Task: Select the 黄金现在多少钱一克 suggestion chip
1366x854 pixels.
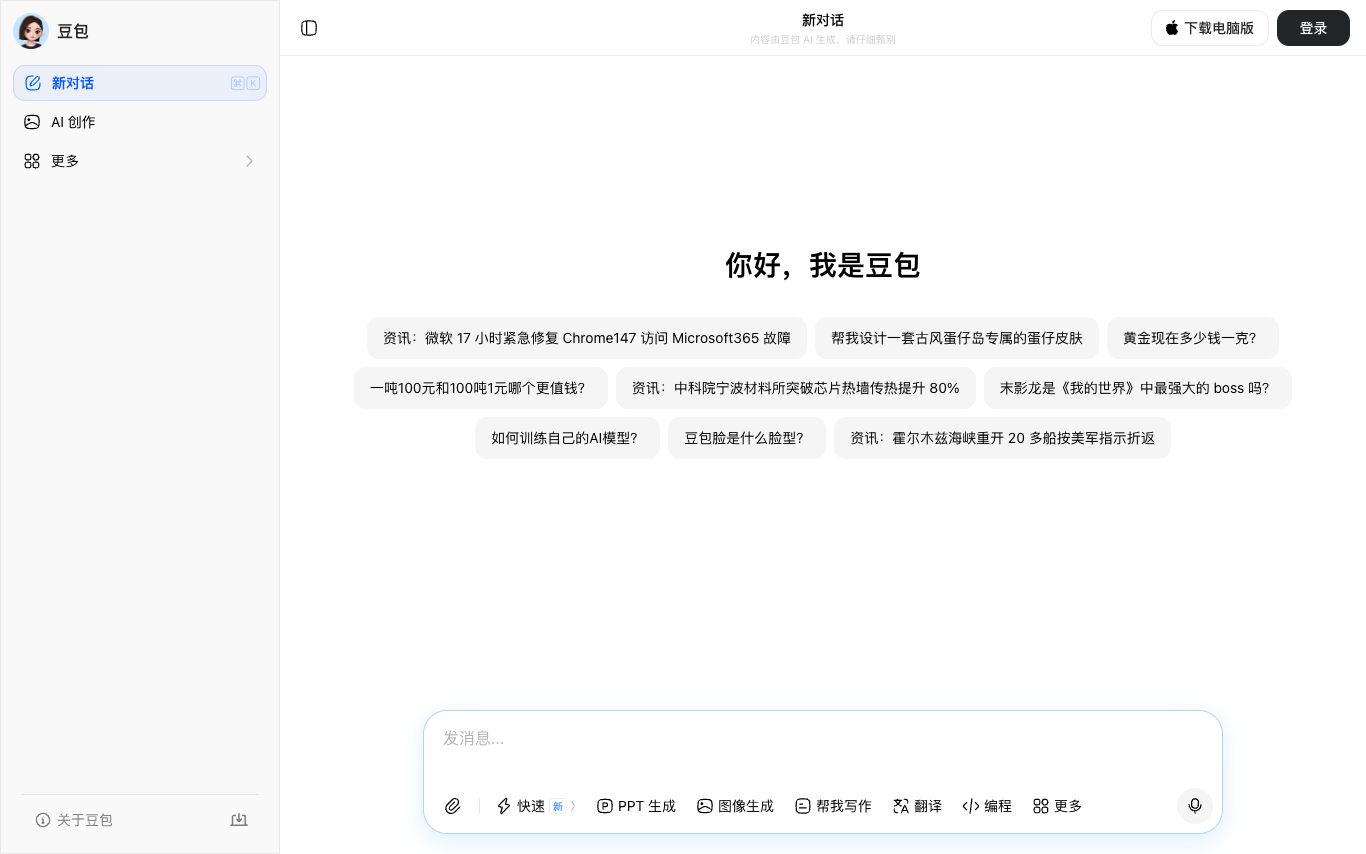Action: [1191, 338]
